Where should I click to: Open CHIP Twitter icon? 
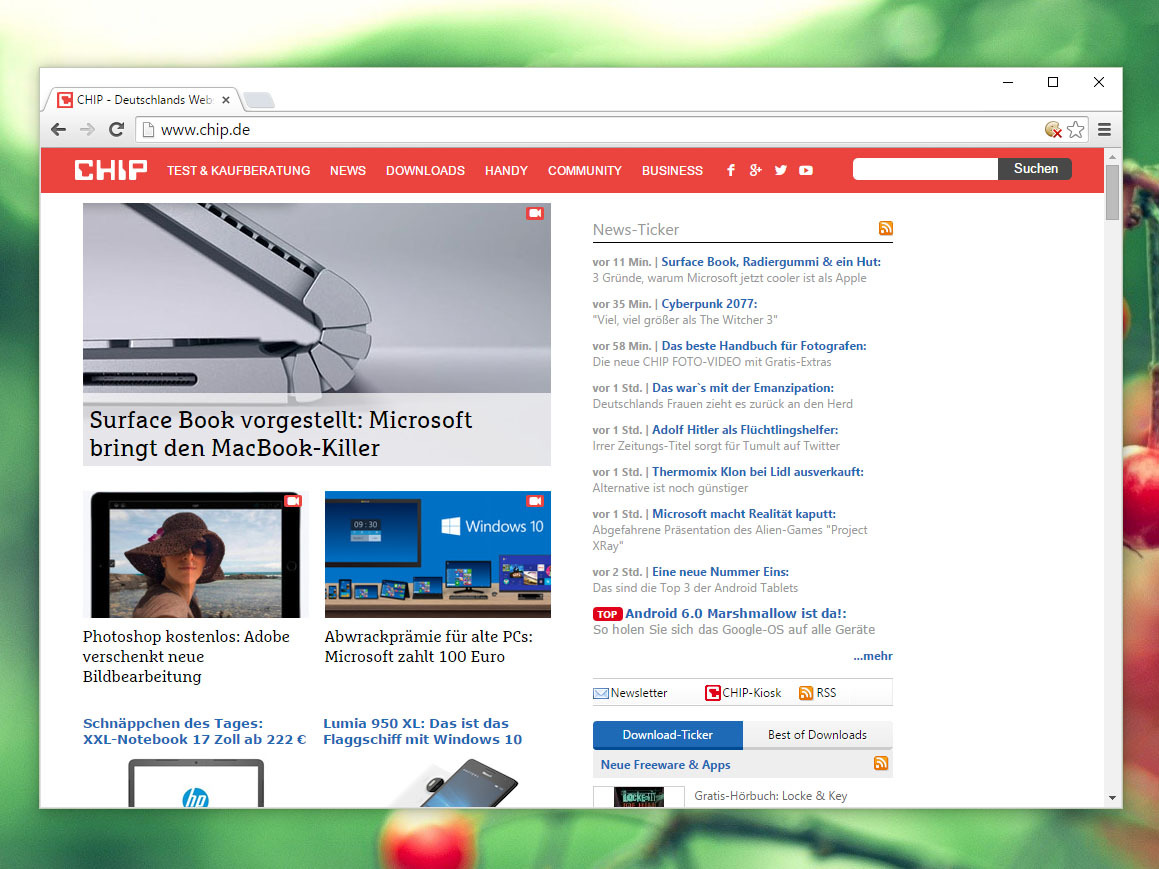point(781,170)
